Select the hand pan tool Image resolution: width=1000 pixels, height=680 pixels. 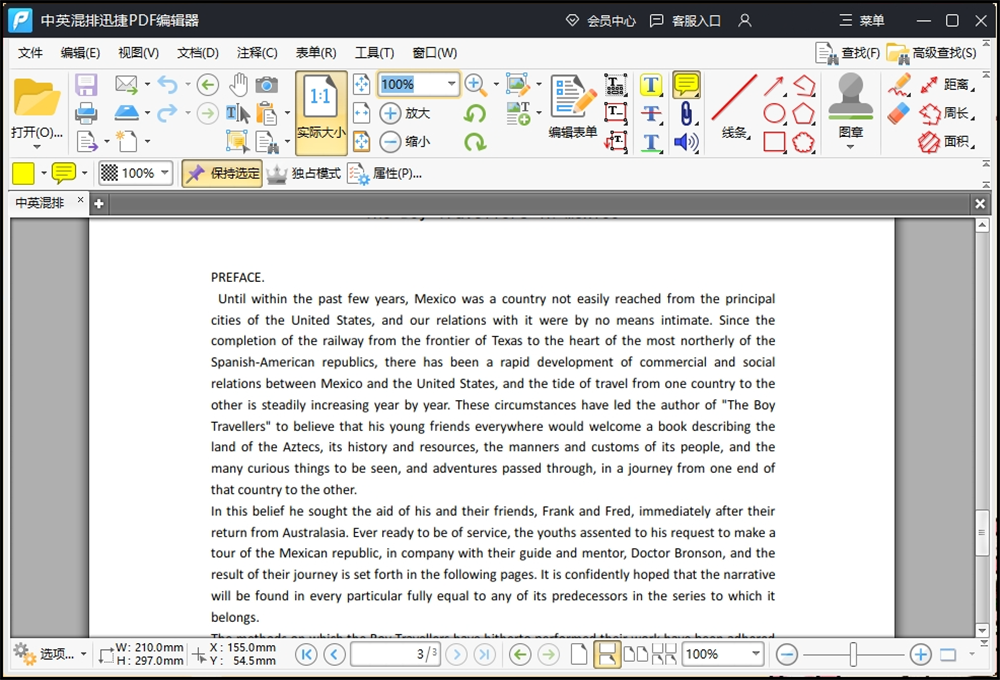tap(239, 84)
